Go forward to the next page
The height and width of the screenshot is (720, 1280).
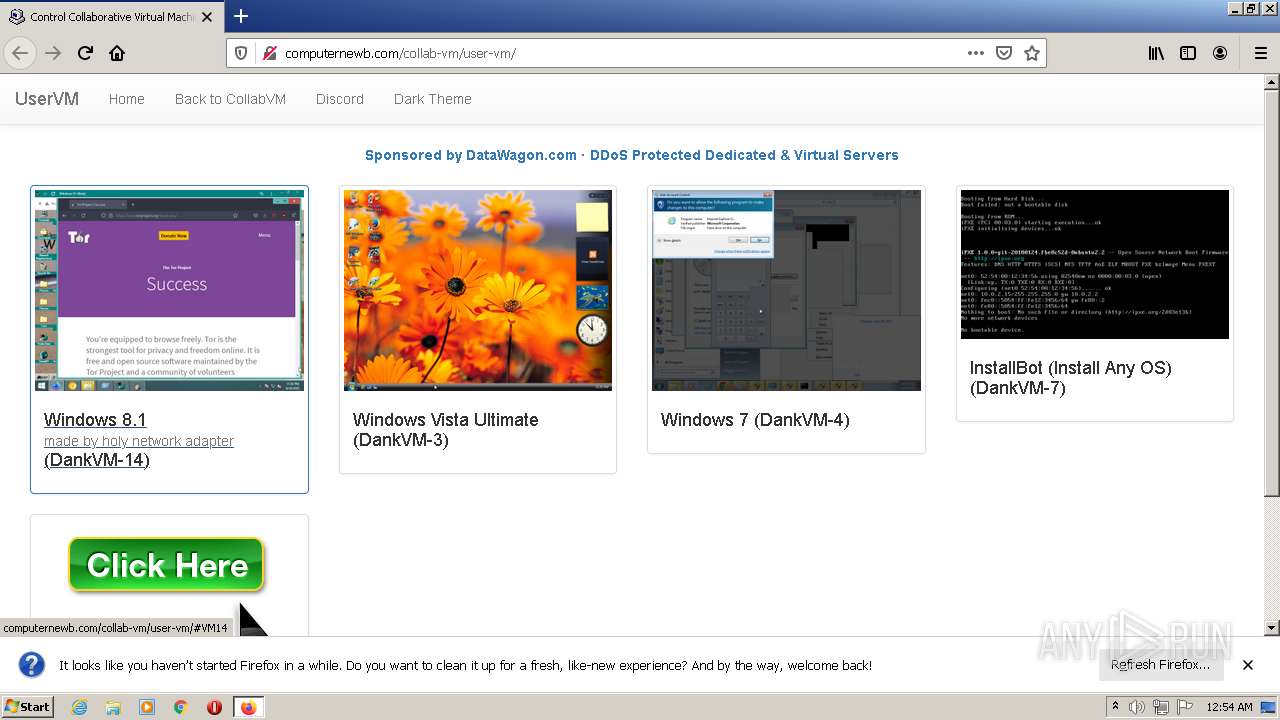point(53,53)
